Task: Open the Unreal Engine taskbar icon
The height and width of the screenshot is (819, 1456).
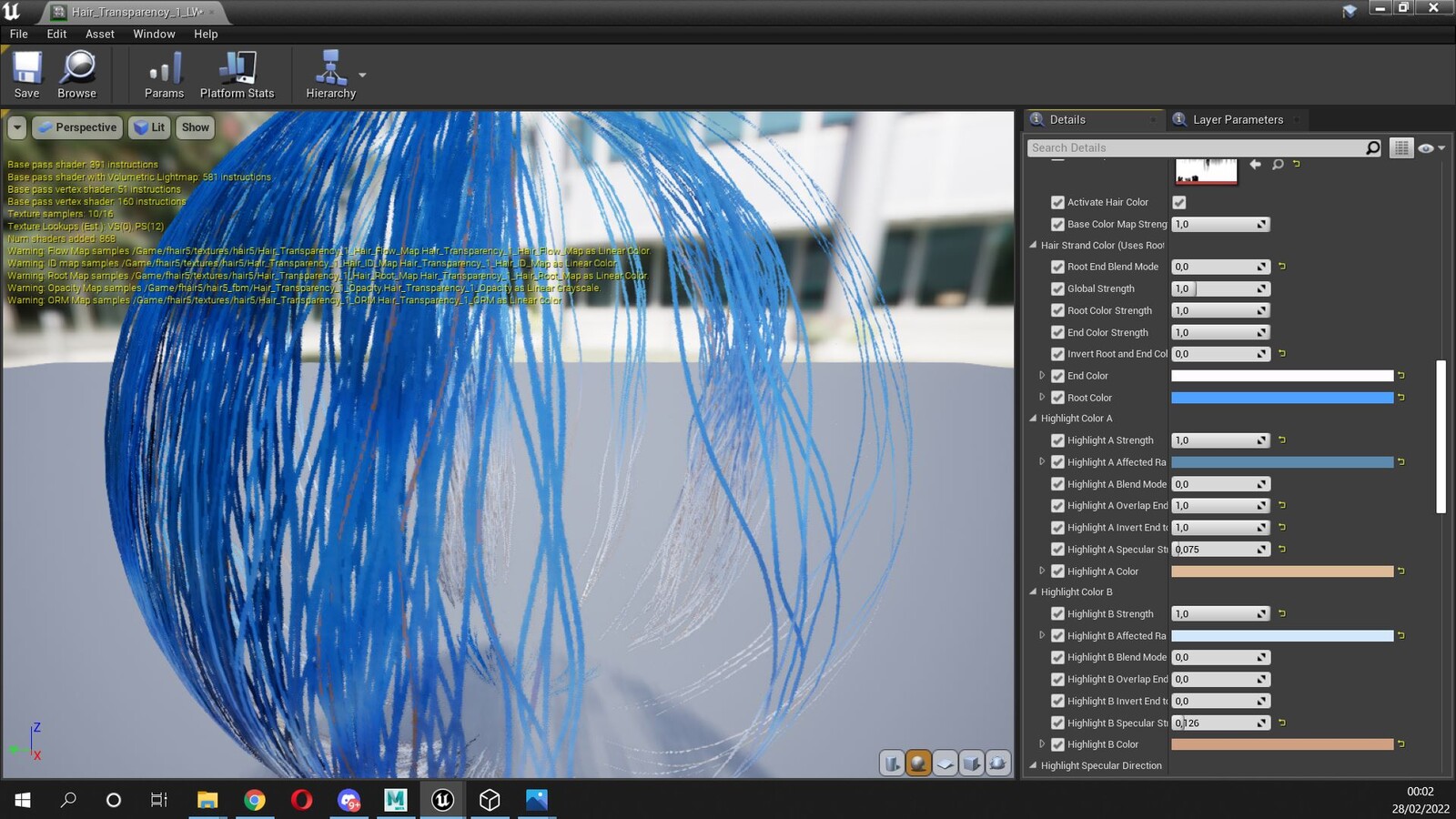Action: click(x=442, y=799)
